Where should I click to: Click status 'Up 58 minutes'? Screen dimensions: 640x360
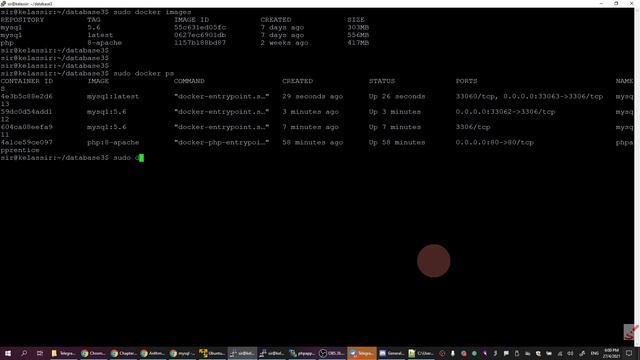click(397, 142)
